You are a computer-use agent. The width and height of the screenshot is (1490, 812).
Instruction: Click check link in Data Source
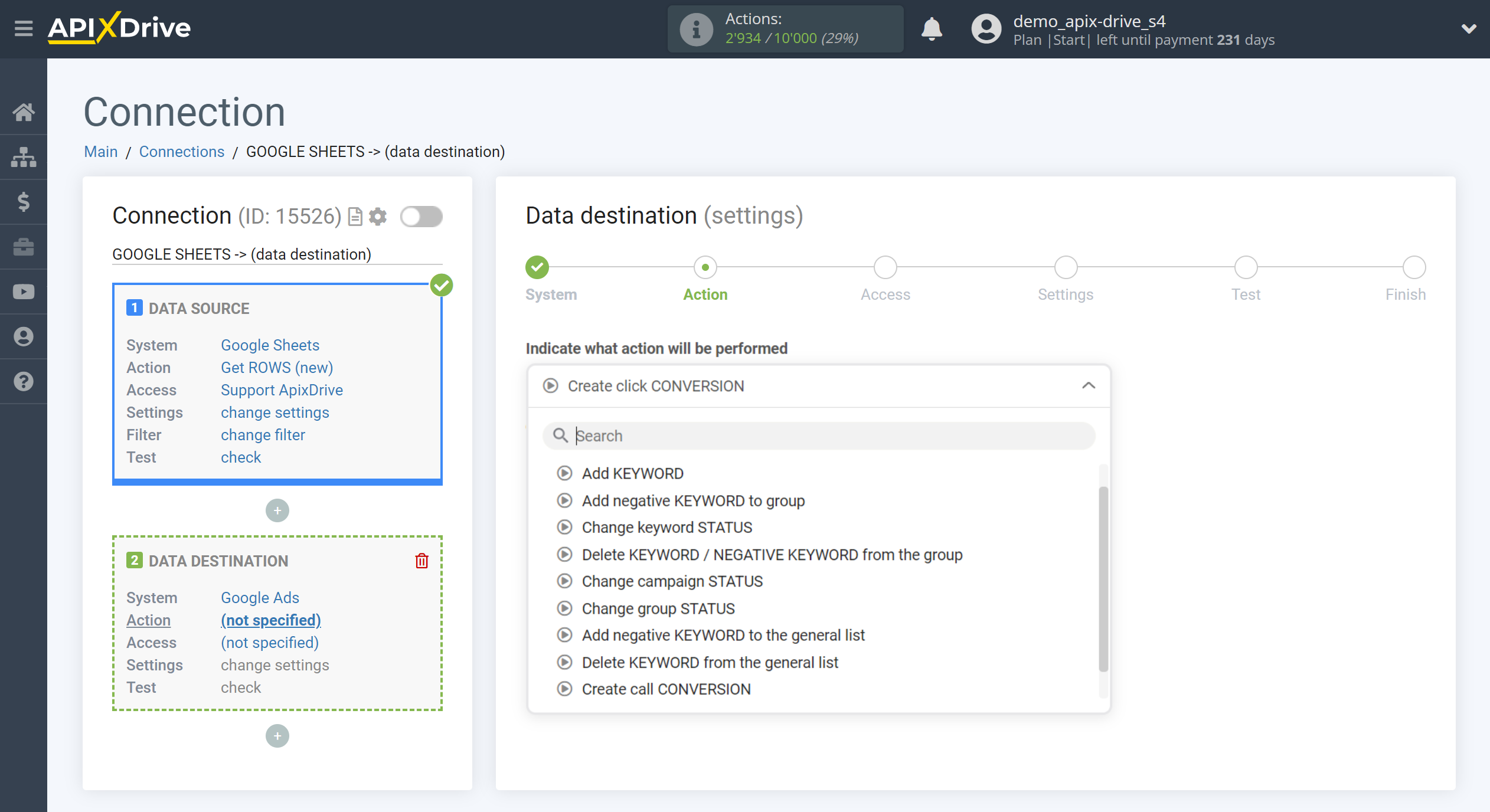pyautogui.click(x=241, y=457)
